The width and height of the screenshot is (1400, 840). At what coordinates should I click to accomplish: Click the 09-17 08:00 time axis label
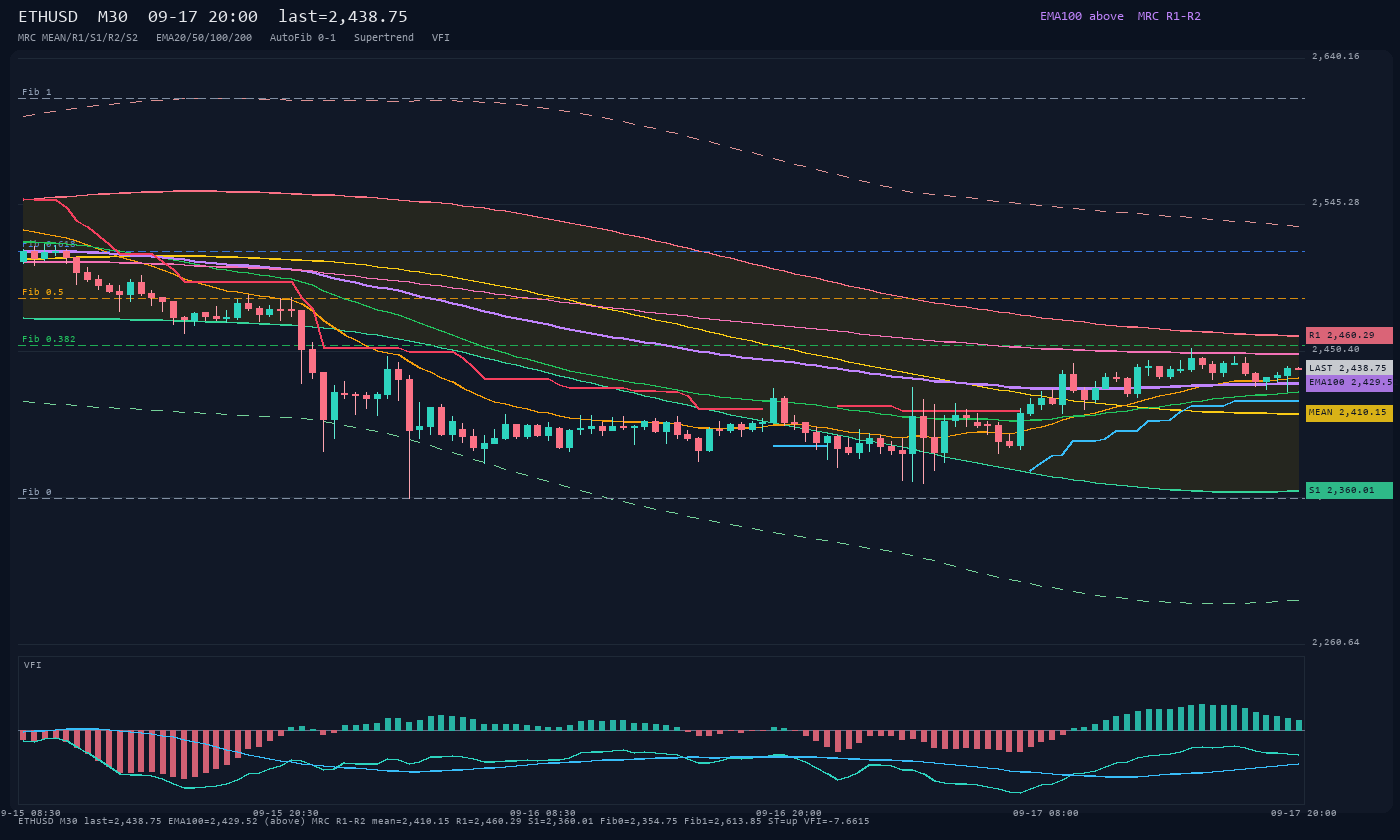[x=1046, y=813]
